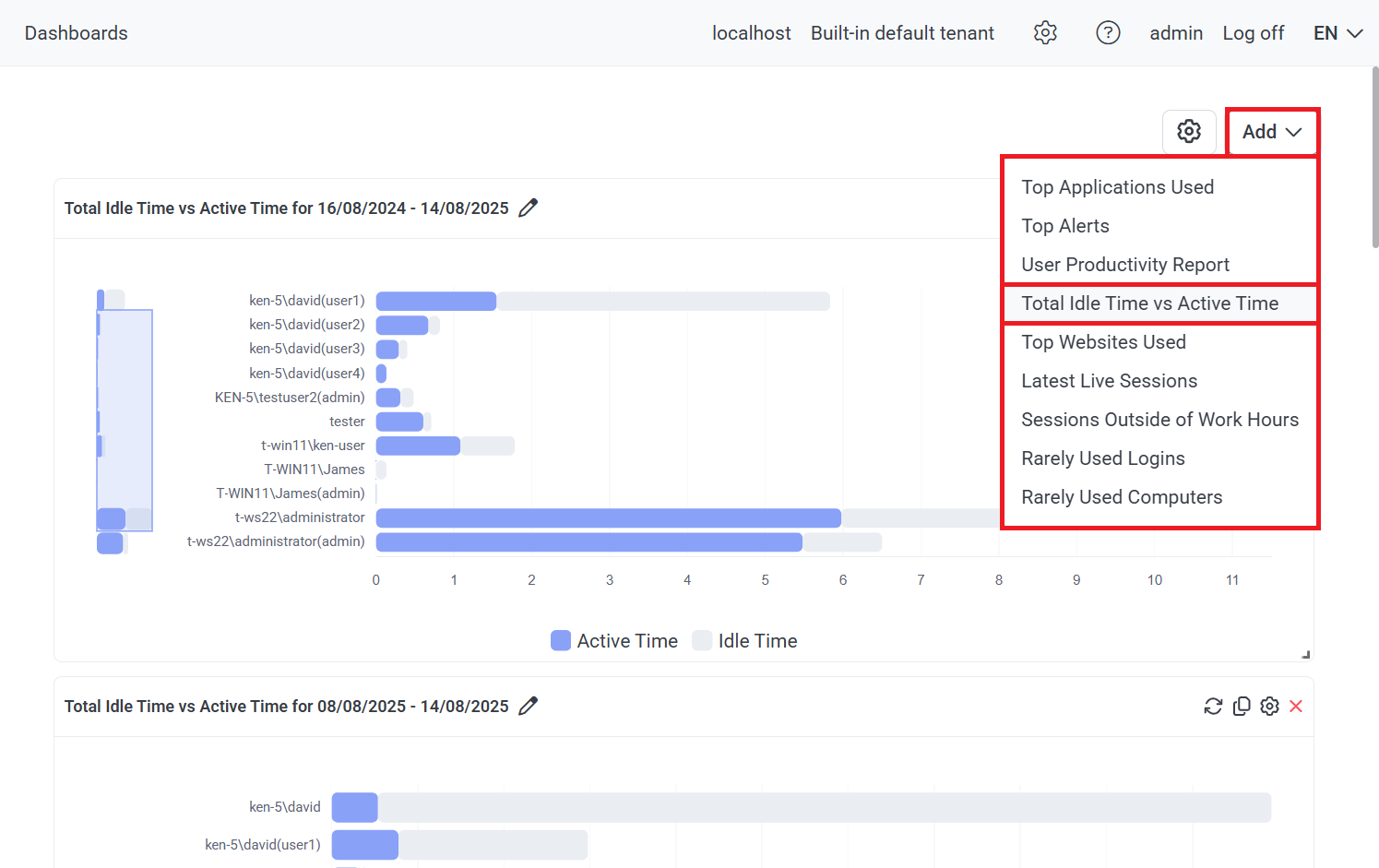The image size is (1379, 868).
Task: Edit the 08/08/2025 widget title with pencil
Action: coord(528,707)
